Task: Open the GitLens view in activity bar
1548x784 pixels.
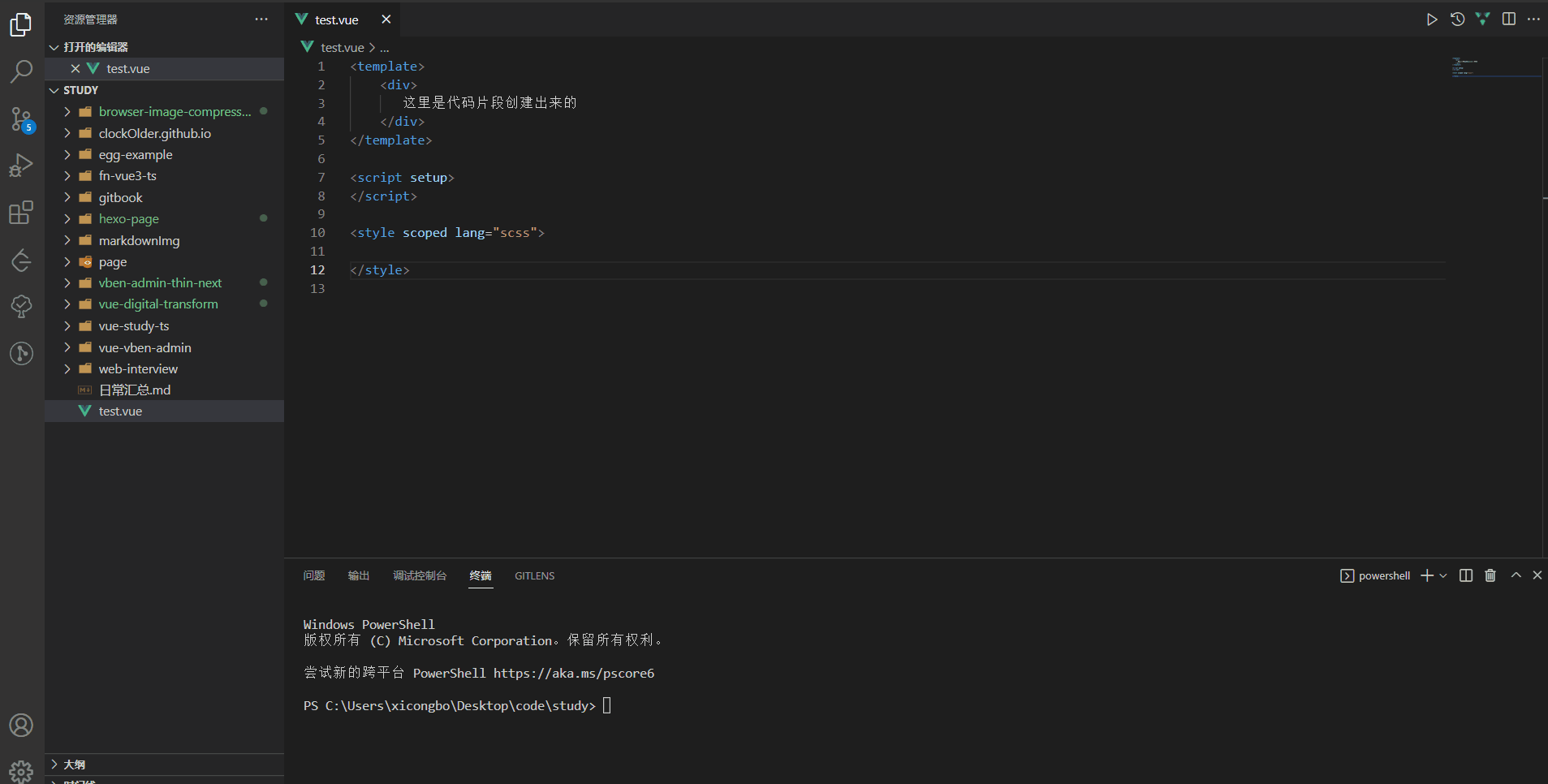Action: pos(21,261)
